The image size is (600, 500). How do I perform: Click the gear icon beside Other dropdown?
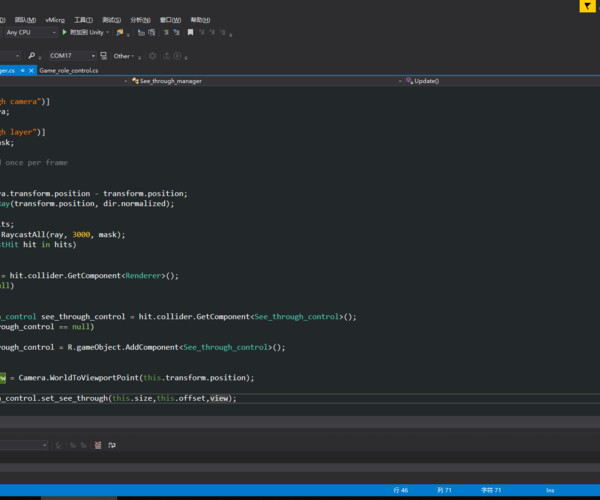[x=153, y=56]
